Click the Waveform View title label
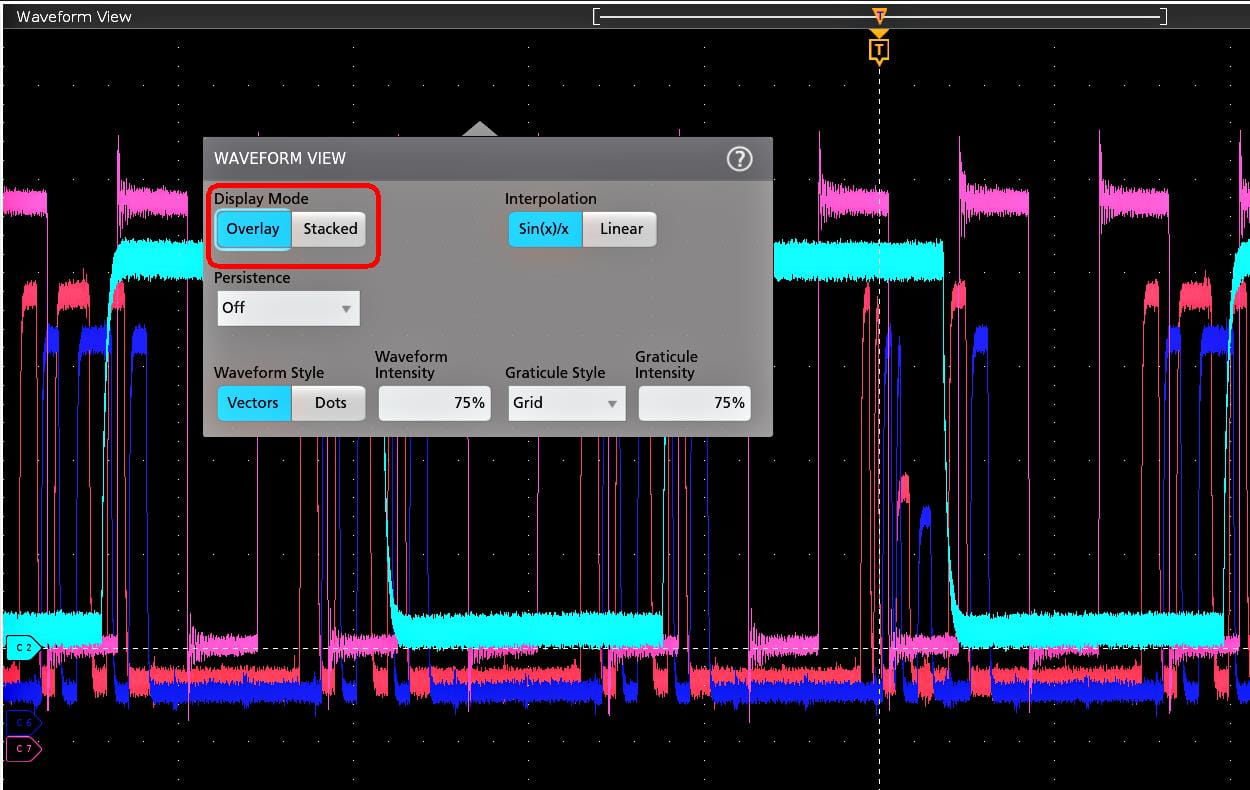The height and width of the screenshot is (790, 1250). point(74,16)
